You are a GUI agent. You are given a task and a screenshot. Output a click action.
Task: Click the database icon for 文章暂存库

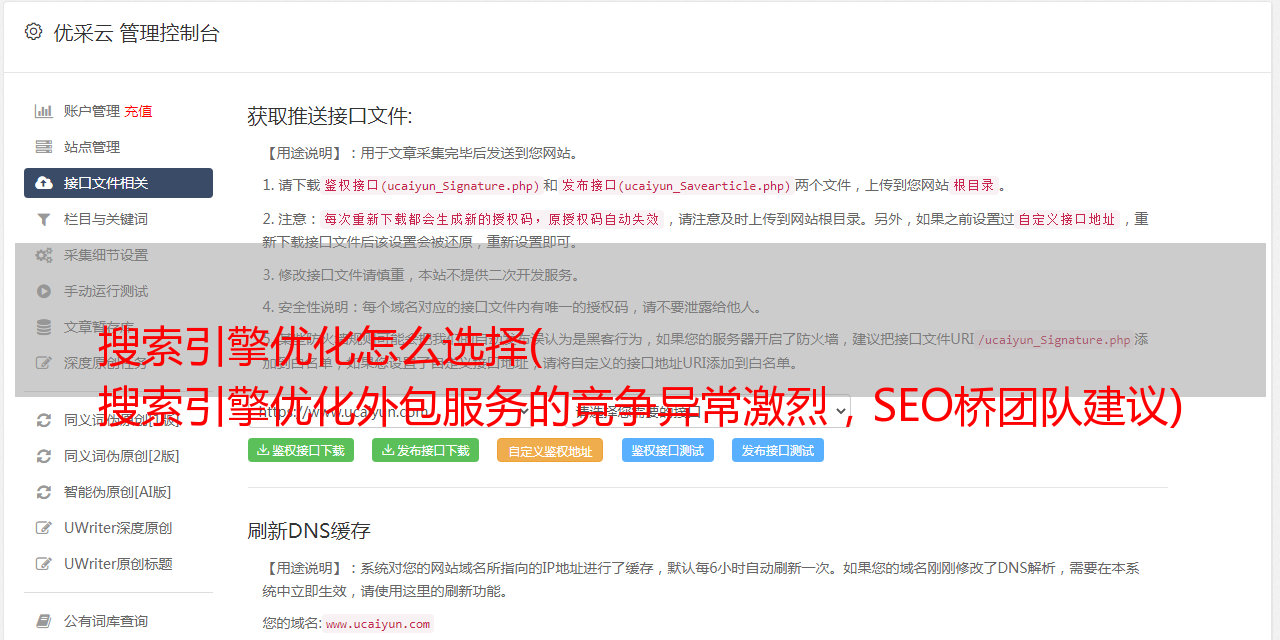[x=44, y=327]
